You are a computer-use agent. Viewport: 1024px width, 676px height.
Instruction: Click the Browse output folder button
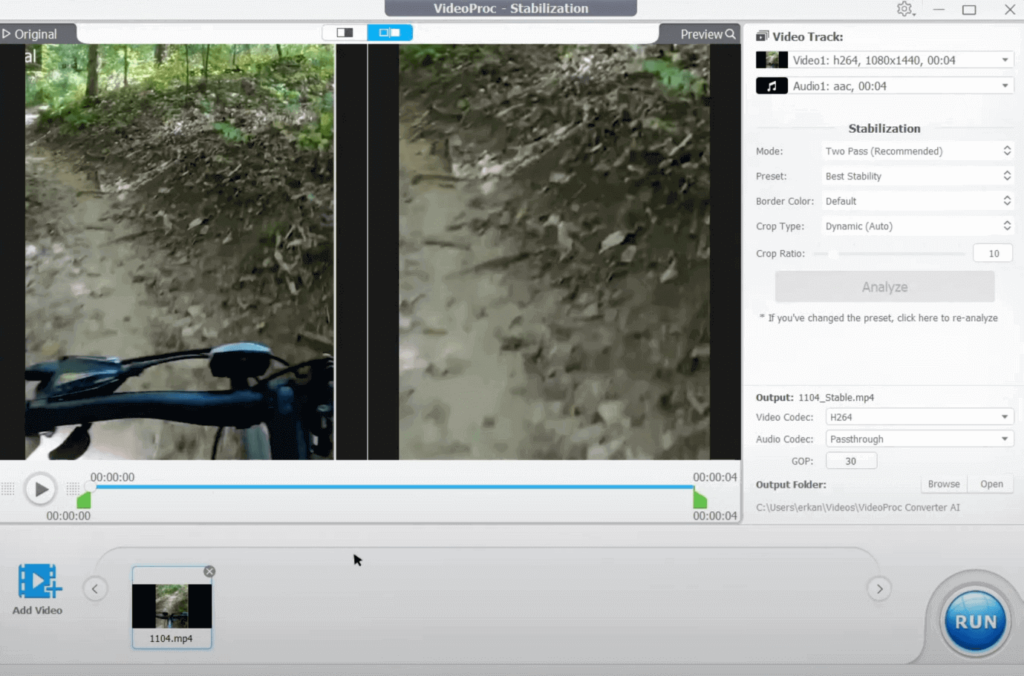tap(943, 484)
